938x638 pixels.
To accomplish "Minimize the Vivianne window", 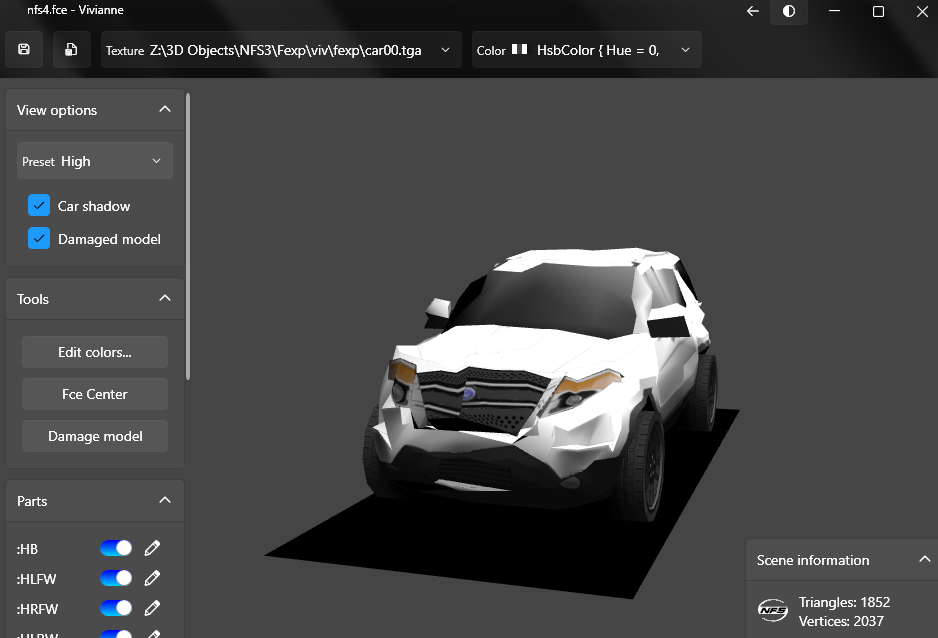I will click(835, 11).
